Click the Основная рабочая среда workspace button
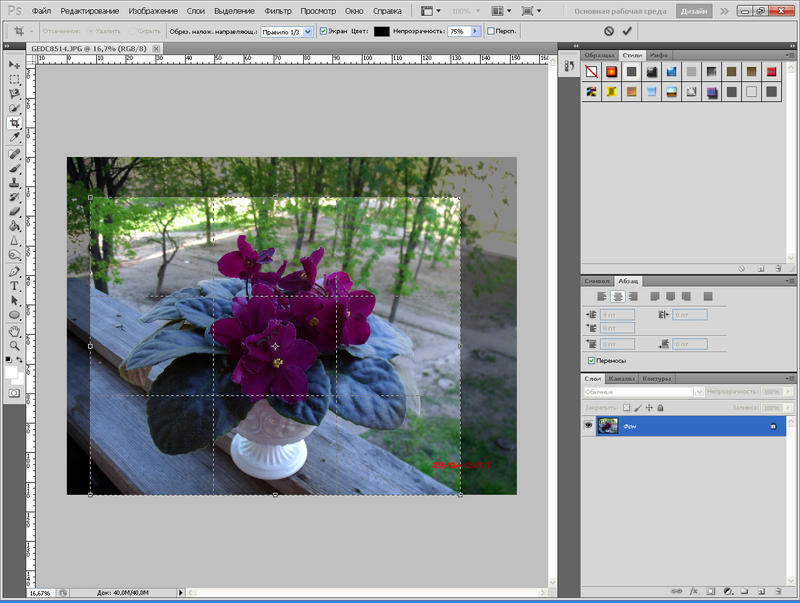Screen dimensions: 800x603 click(620, 11)
